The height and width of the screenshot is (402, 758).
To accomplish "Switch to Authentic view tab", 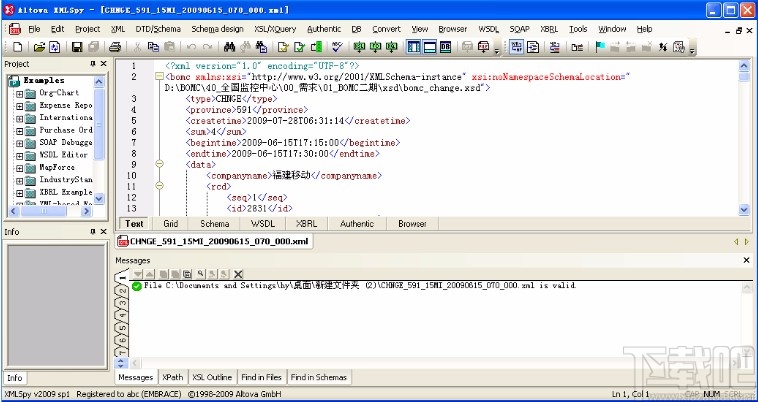I will [x=357, y=224].
